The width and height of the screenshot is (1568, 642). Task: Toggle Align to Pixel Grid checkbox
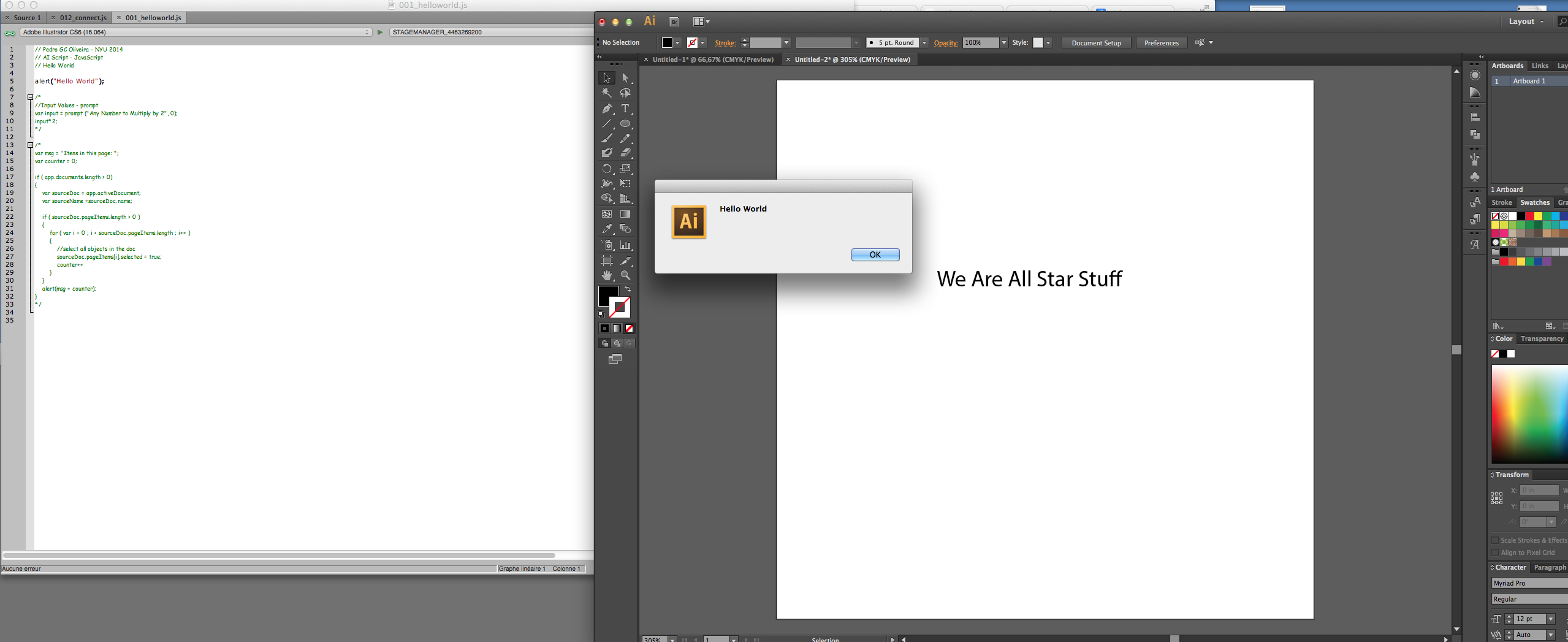[x=1495, y=552]
